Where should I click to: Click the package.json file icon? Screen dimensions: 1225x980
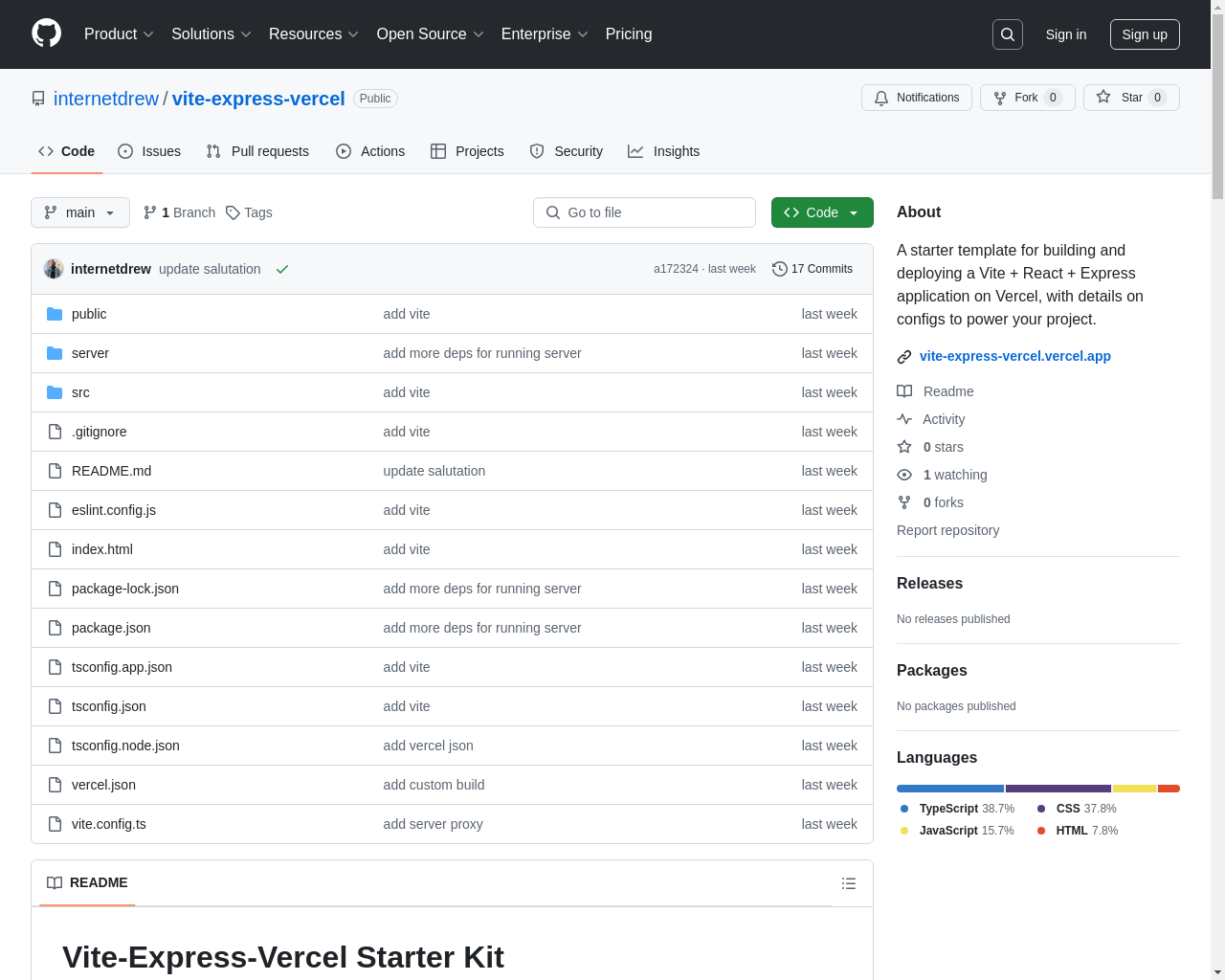pyautogui.click(x=55, y=628)
